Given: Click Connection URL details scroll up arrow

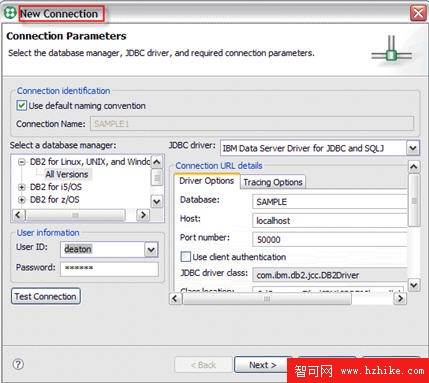Looking at the screenshot, I should point(414,166).
